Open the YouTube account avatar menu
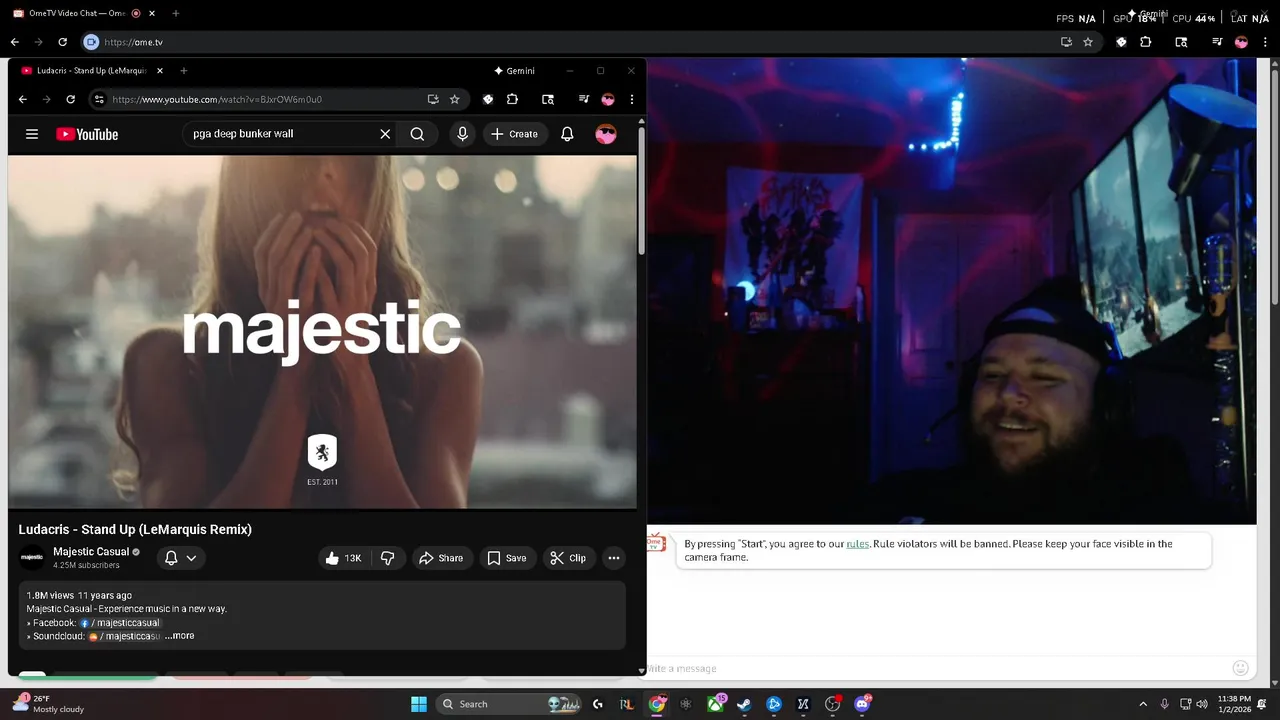1280x720 pixels. point(606,134)
